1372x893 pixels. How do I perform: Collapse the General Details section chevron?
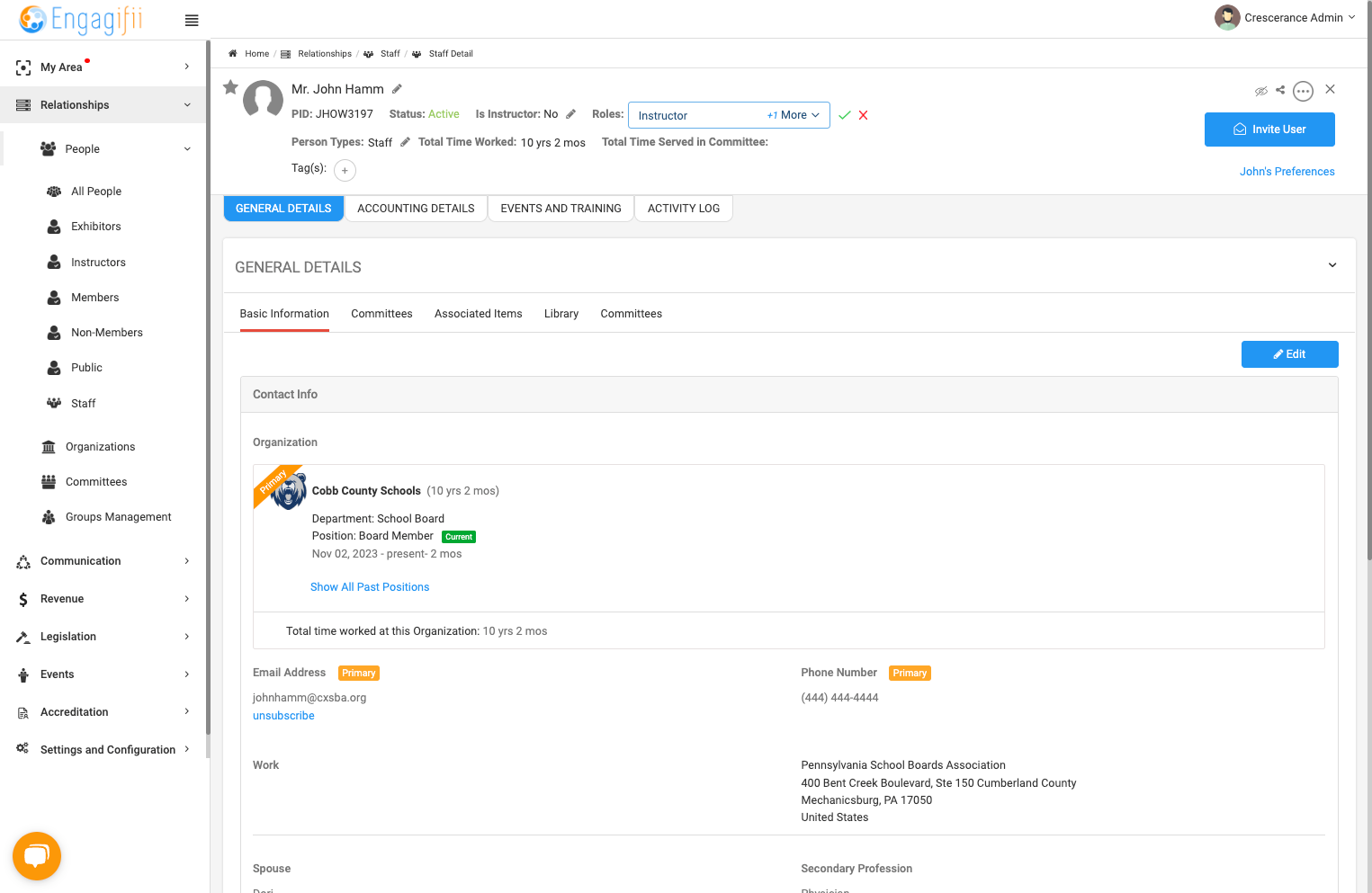point(1332,265)
